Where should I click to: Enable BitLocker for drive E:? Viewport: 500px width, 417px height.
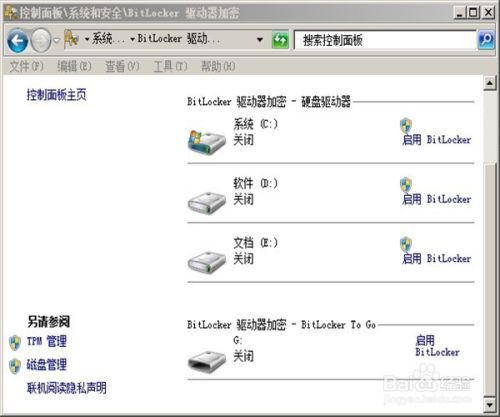coord(436,258)
